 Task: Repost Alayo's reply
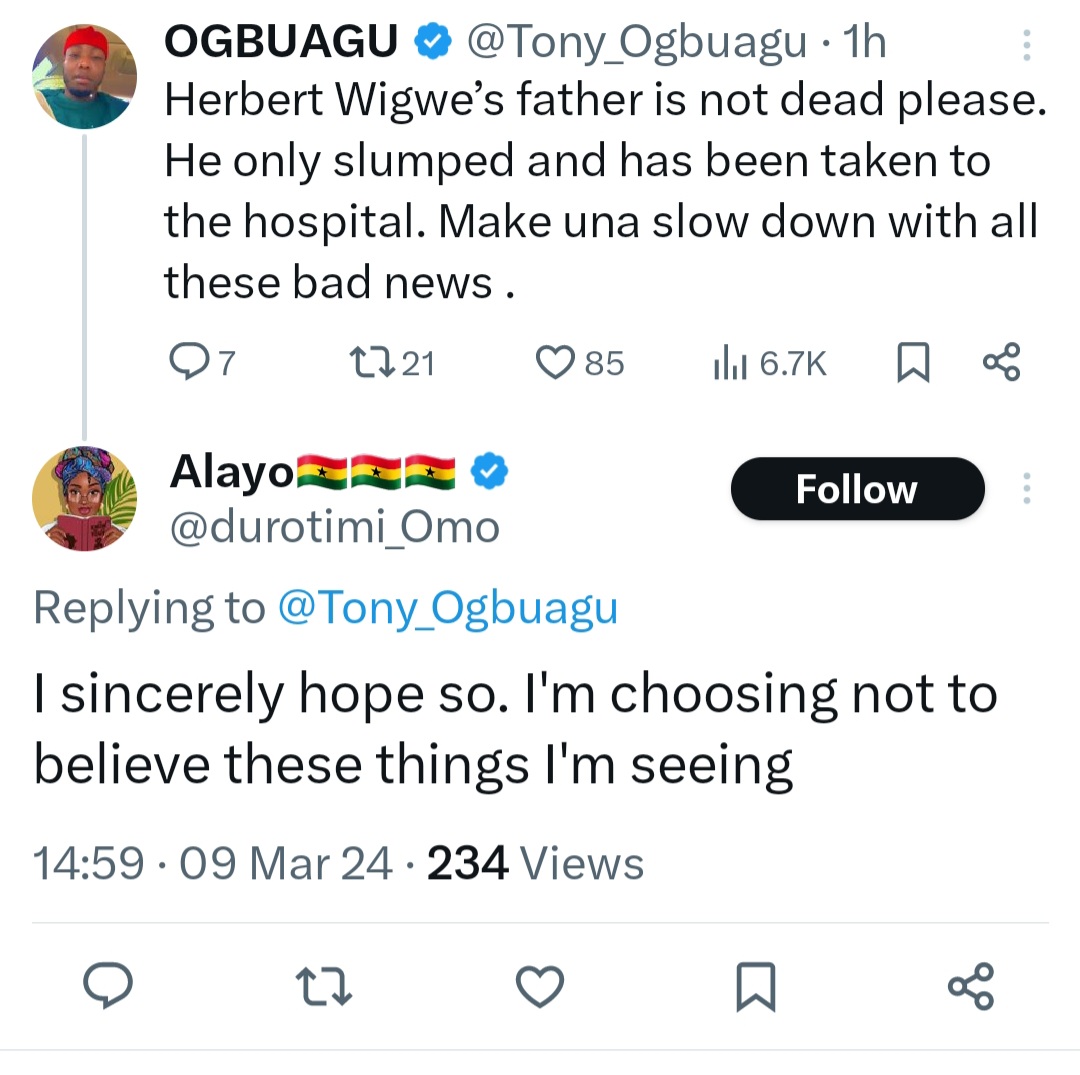(325, 987)
